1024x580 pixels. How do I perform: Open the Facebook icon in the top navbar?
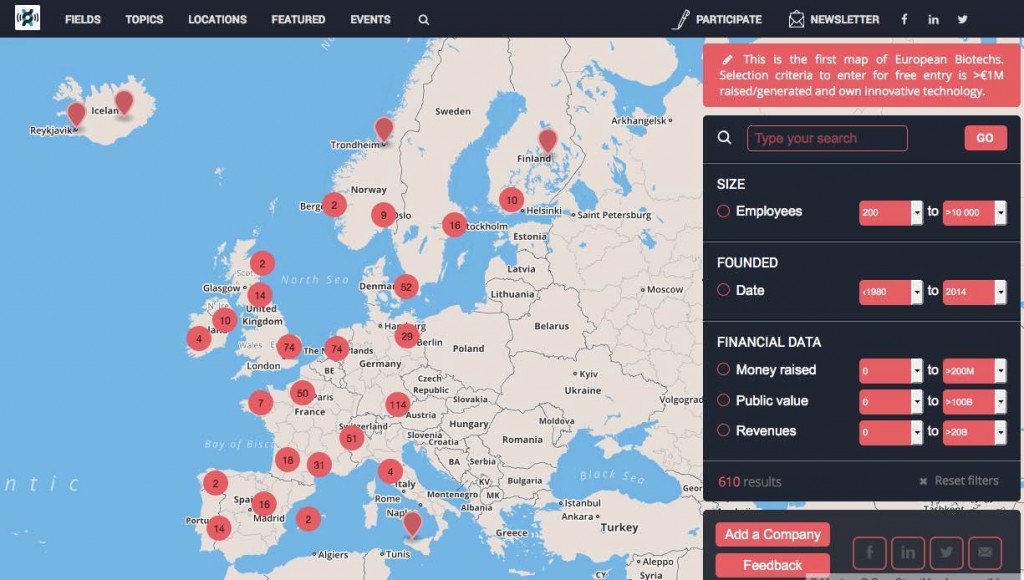click(x=904, y=20)
